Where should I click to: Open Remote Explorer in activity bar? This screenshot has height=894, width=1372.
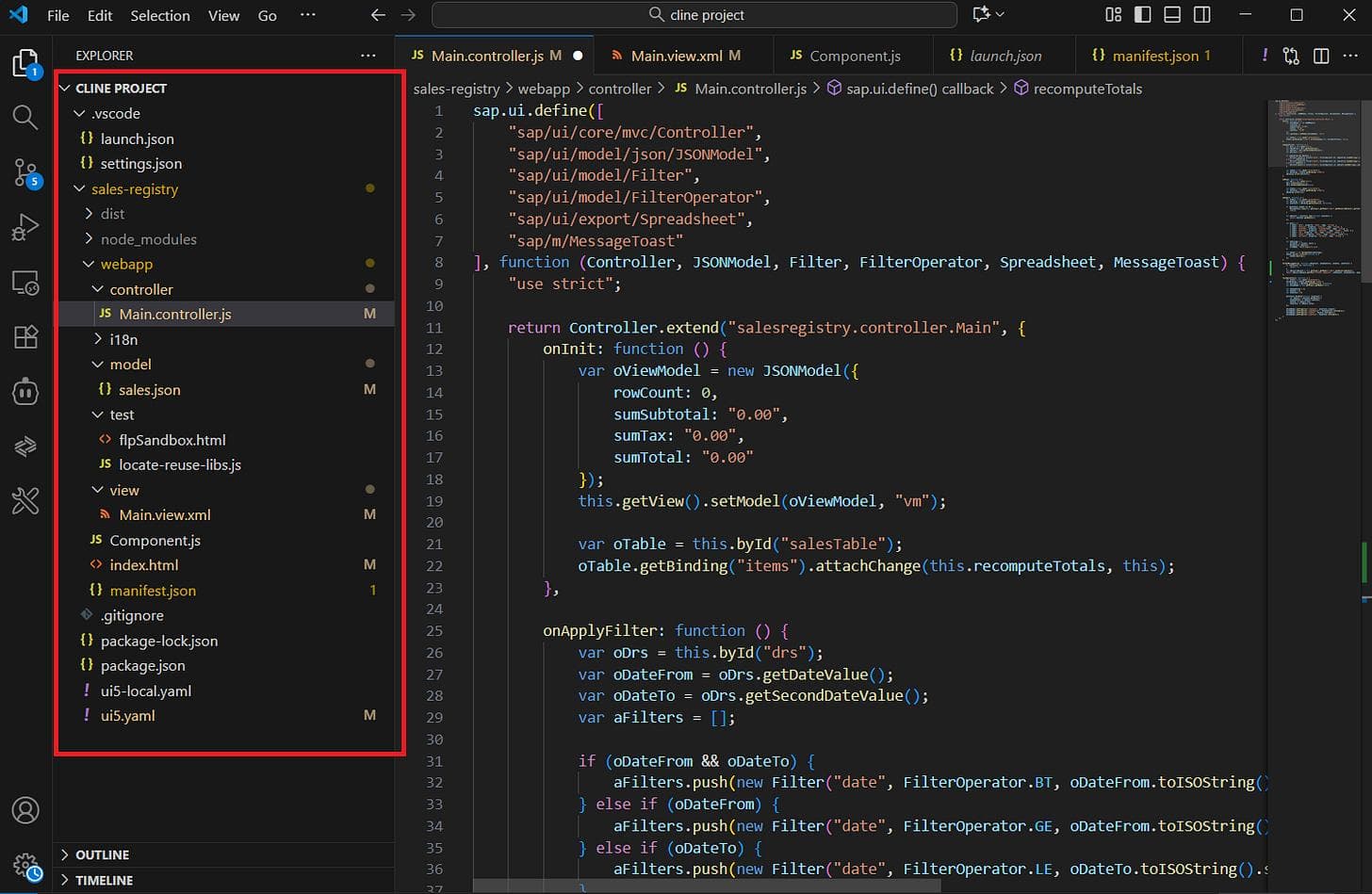coord(25,283)
